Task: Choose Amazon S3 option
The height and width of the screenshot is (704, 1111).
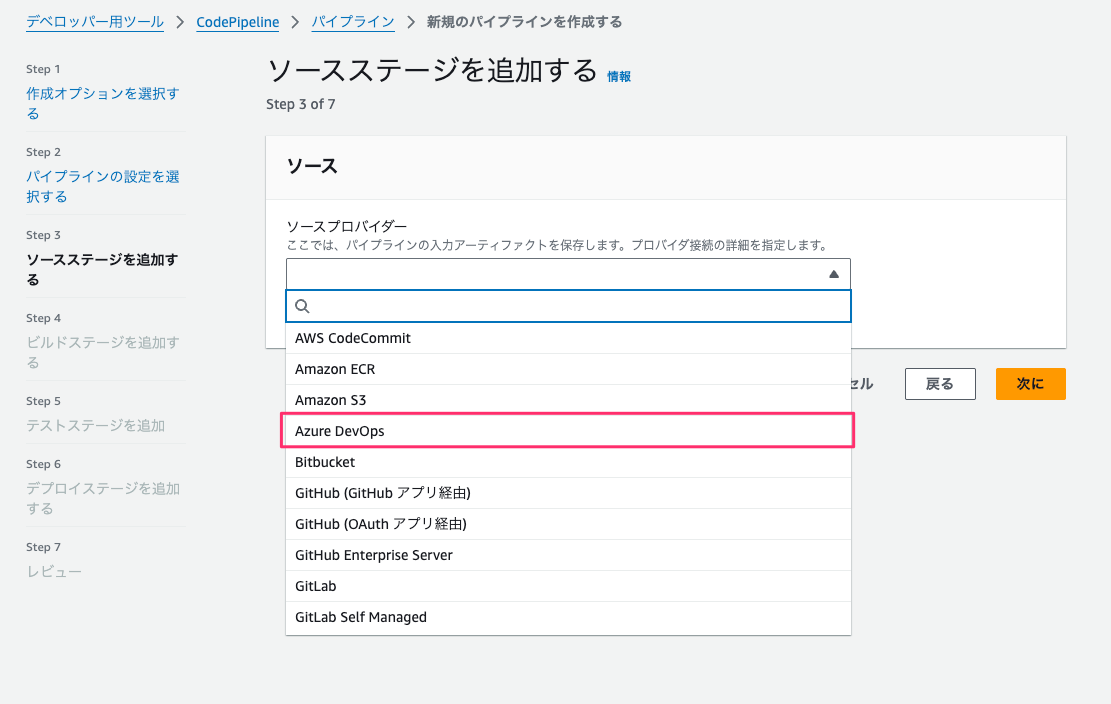Action: click(568, 400)
